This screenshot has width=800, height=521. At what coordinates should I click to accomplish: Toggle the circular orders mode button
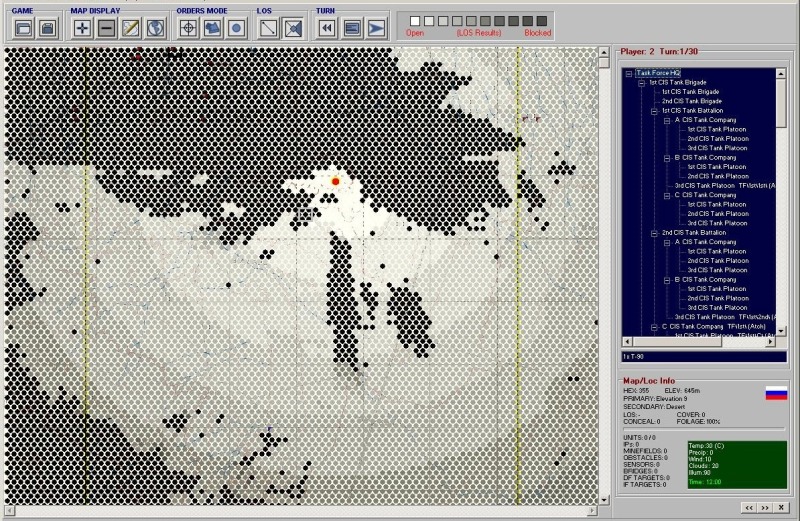[236, 28]
